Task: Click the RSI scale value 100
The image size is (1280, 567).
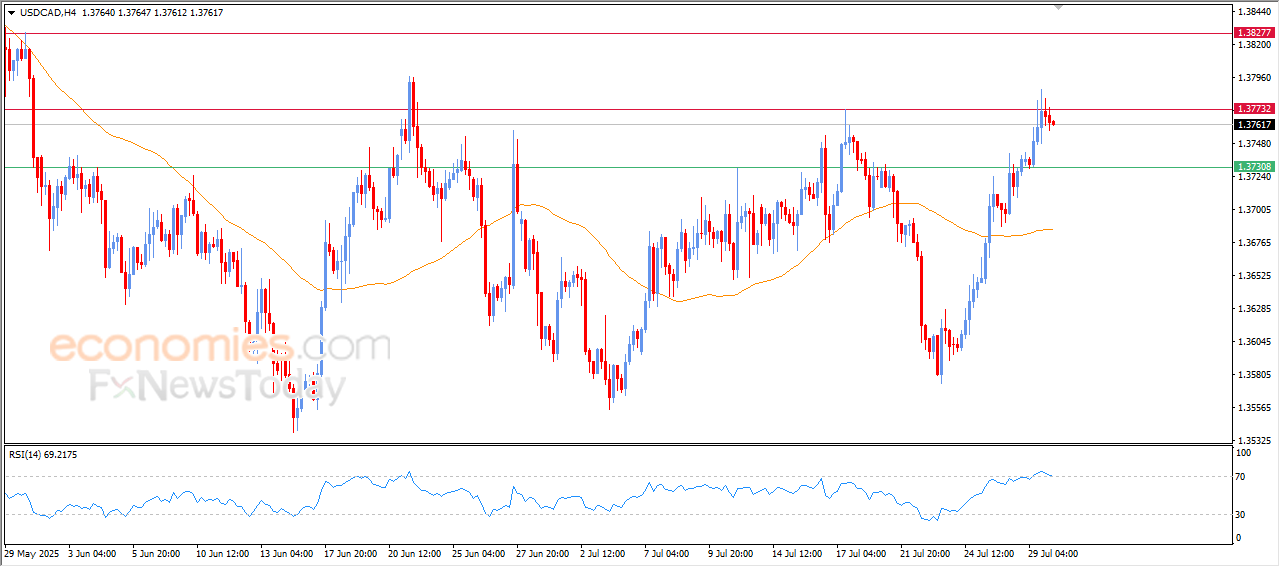Action: pos(1245,453)
